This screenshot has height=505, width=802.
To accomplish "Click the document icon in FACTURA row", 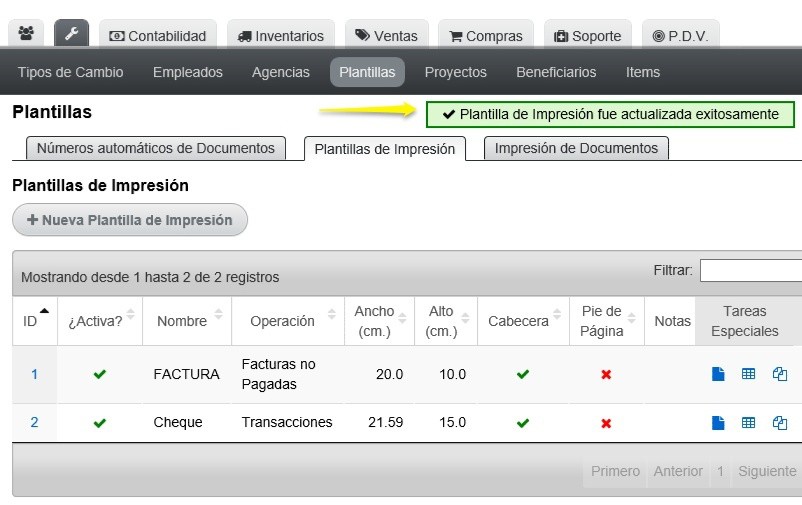I will click(x=718, y=374).
